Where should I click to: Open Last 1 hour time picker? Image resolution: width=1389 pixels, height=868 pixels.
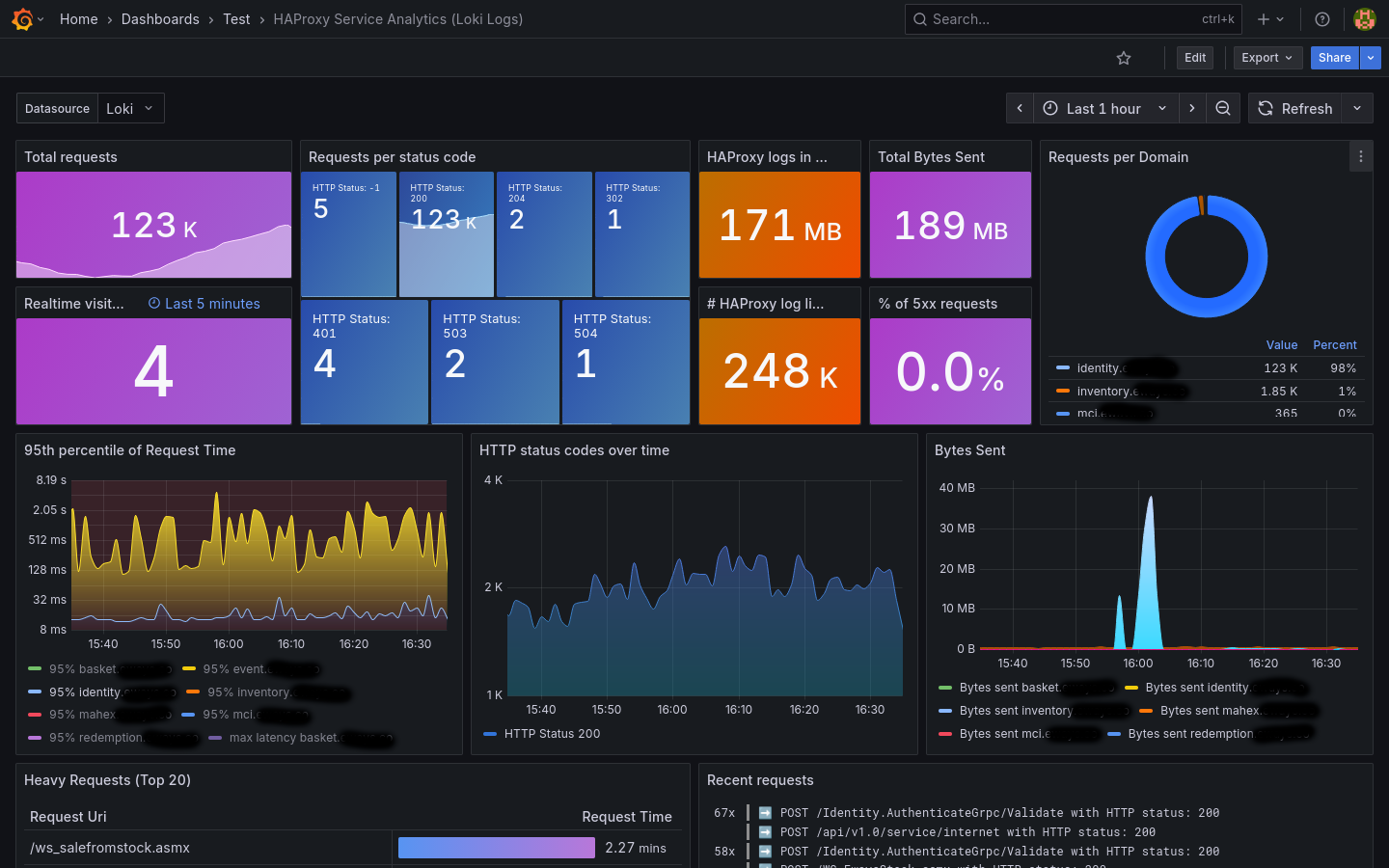point(1105,109)
